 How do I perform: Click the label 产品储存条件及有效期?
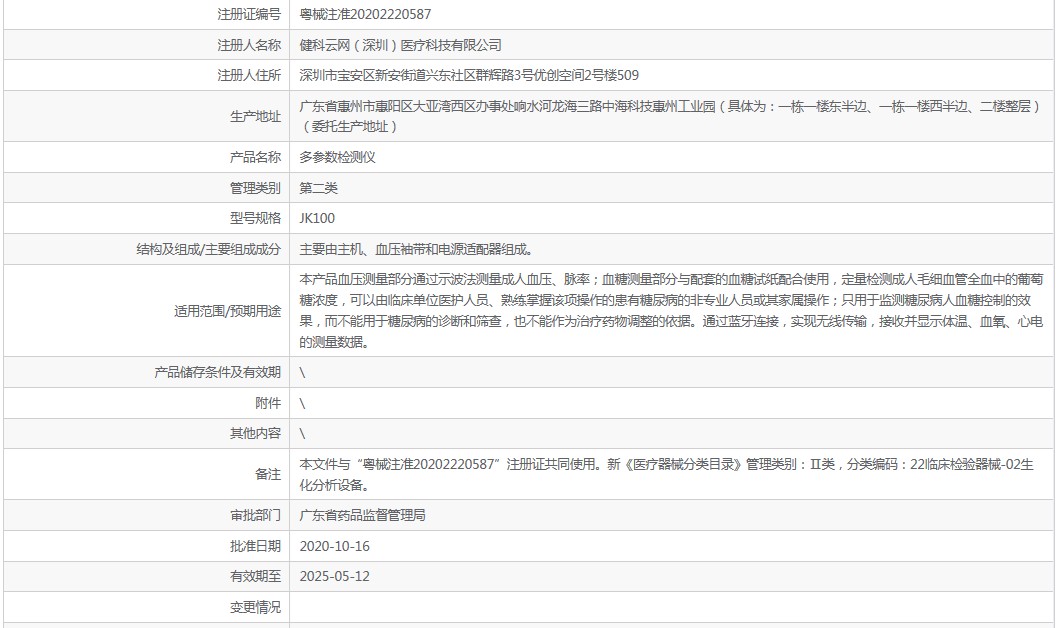[x=218, y=372]
